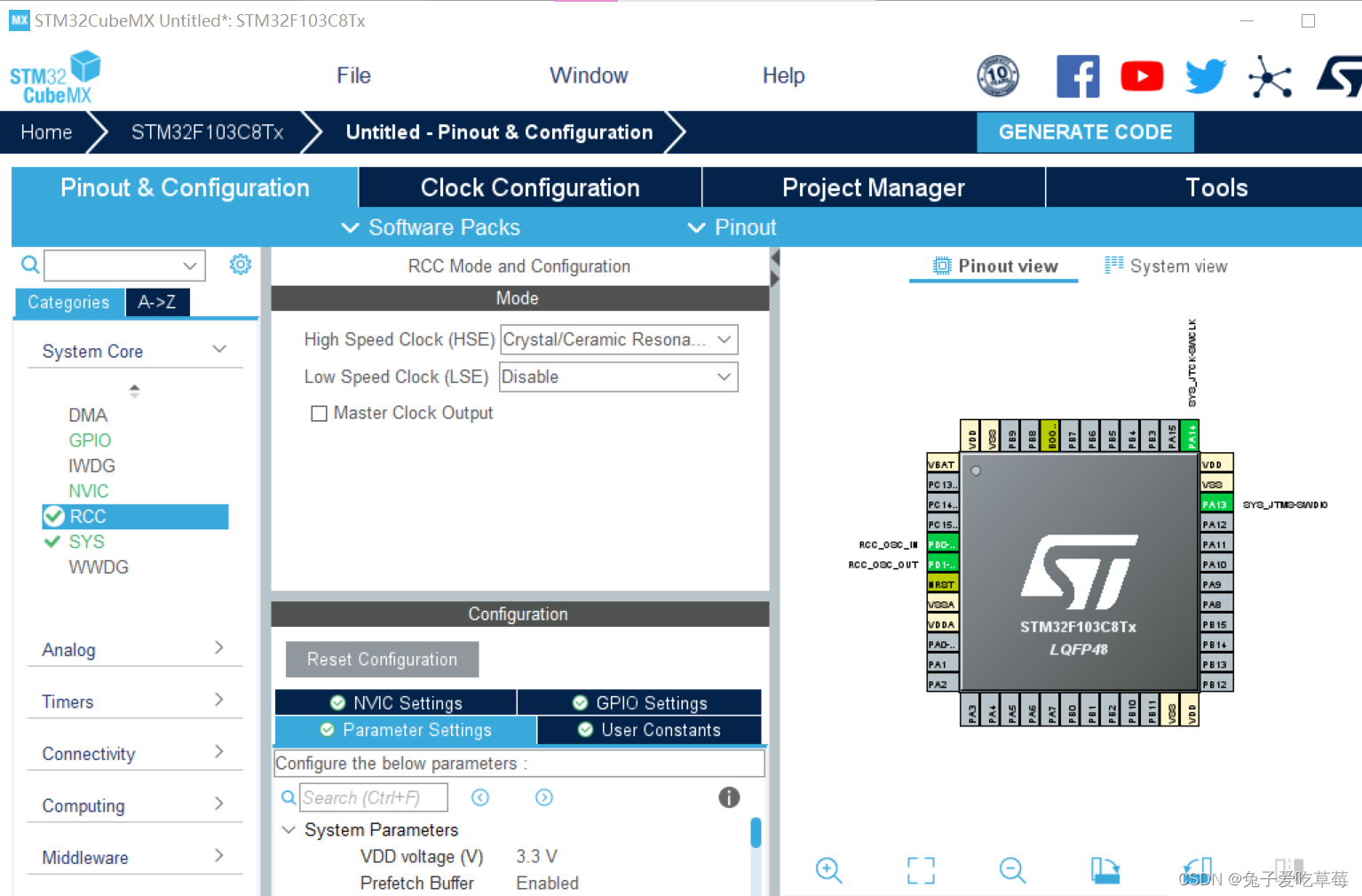Open the STM32 Facebook page icon

click(x=1077, y=75)
